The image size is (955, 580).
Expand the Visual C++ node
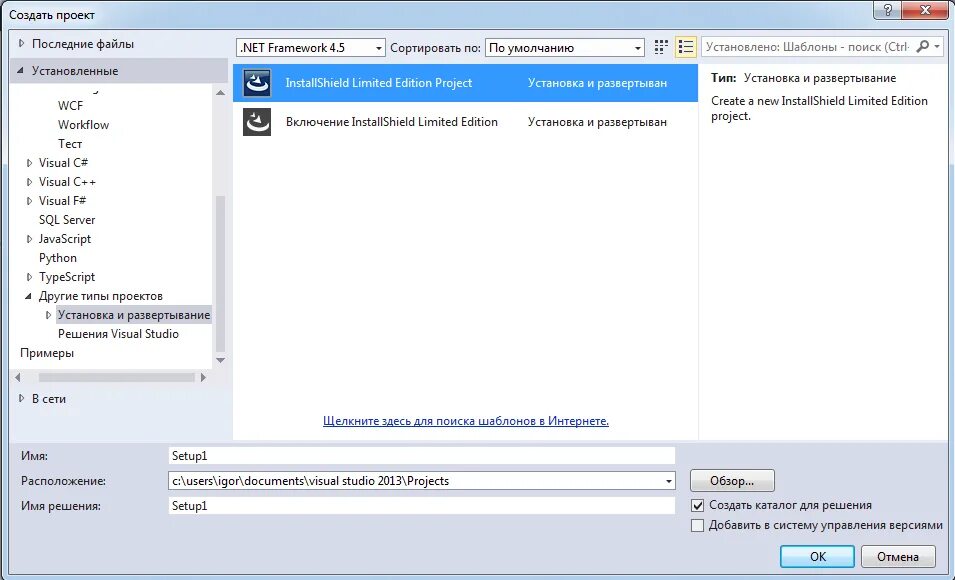pos(29,182)
